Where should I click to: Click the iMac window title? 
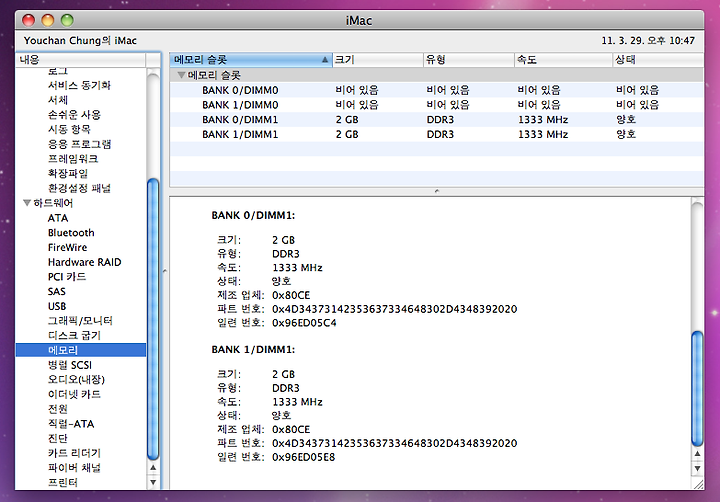[359, 21]
